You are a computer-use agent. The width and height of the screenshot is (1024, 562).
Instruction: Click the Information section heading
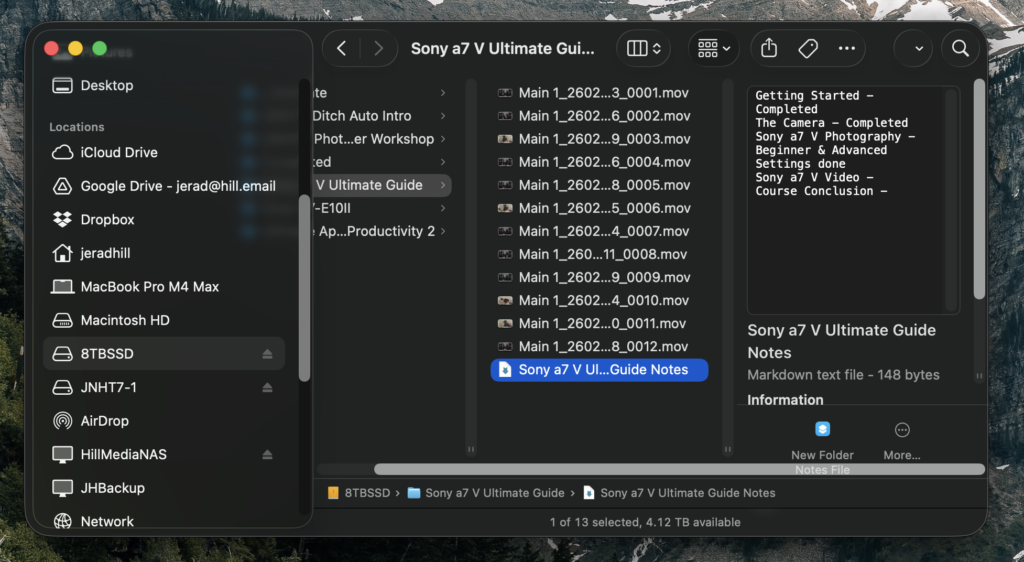point(785,399)
